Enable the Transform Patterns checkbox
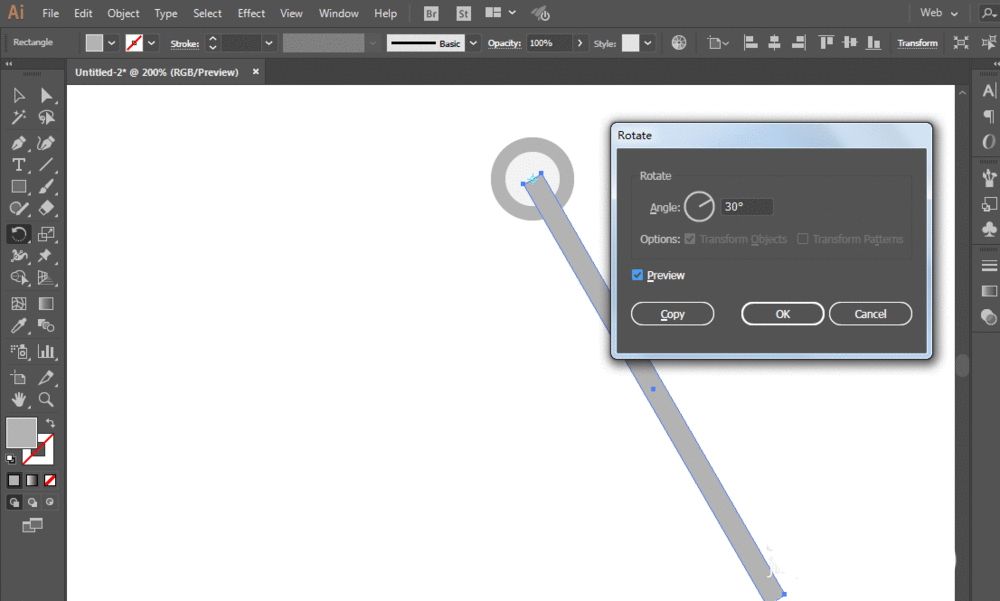The height and width of the screenshot is (601, 1000). tap(803, 240)
